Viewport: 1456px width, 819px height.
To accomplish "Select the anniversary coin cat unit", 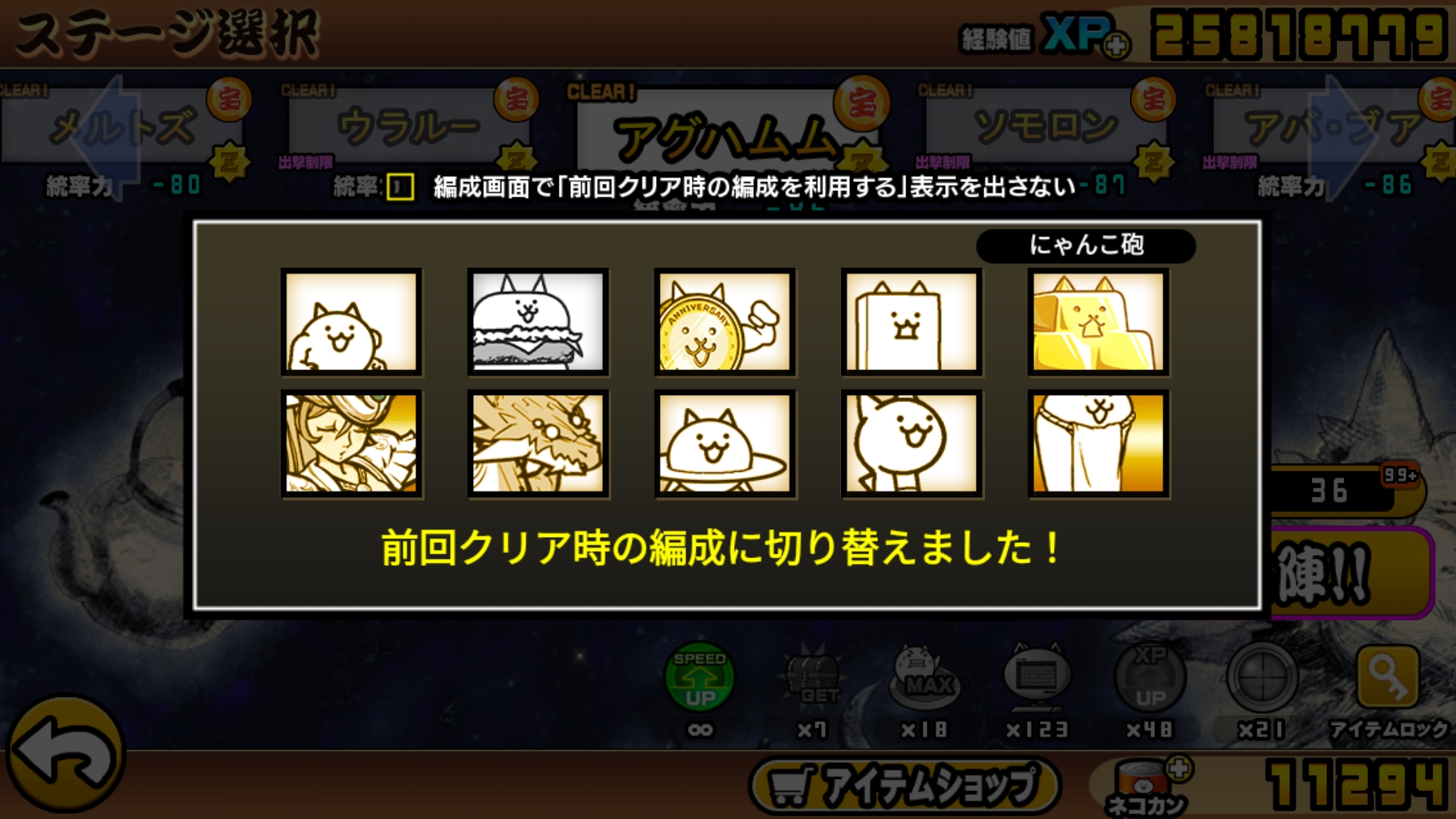I will [x=725, y=322].
